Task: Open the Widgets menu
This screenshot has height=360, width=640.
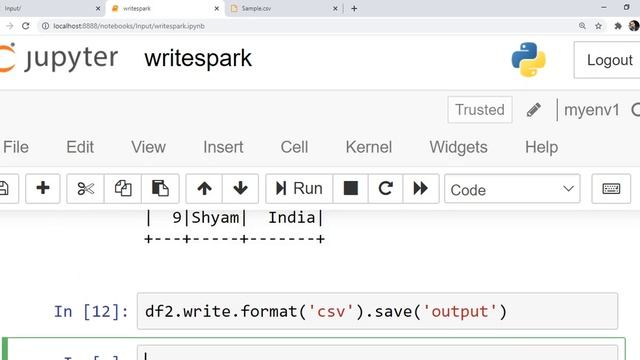Action: click(458, 147)
